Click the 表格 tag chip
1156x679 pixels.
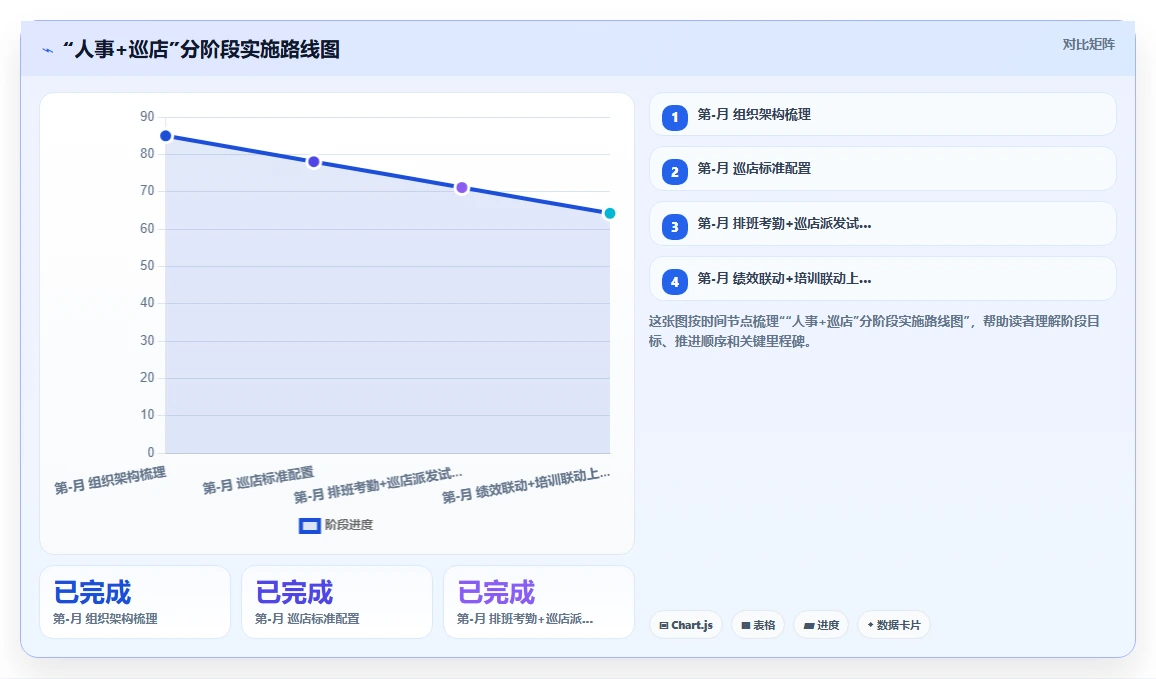(x=758, y=625)
